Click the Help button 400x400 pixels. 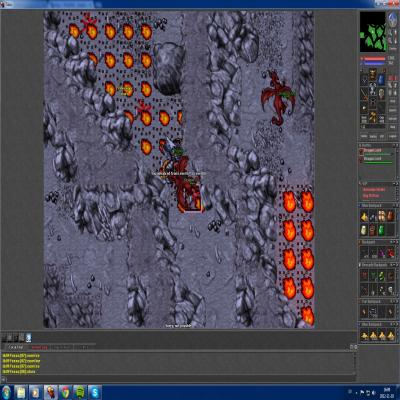(x=392, y=127)
